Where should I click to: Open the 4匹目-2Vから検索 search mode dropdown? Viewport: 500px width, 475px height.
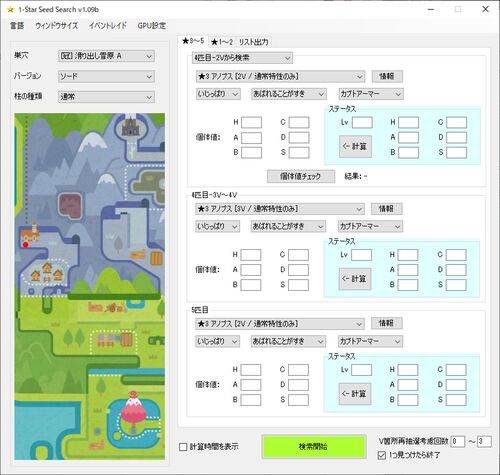pyautogui.click(x=242, y=58)
